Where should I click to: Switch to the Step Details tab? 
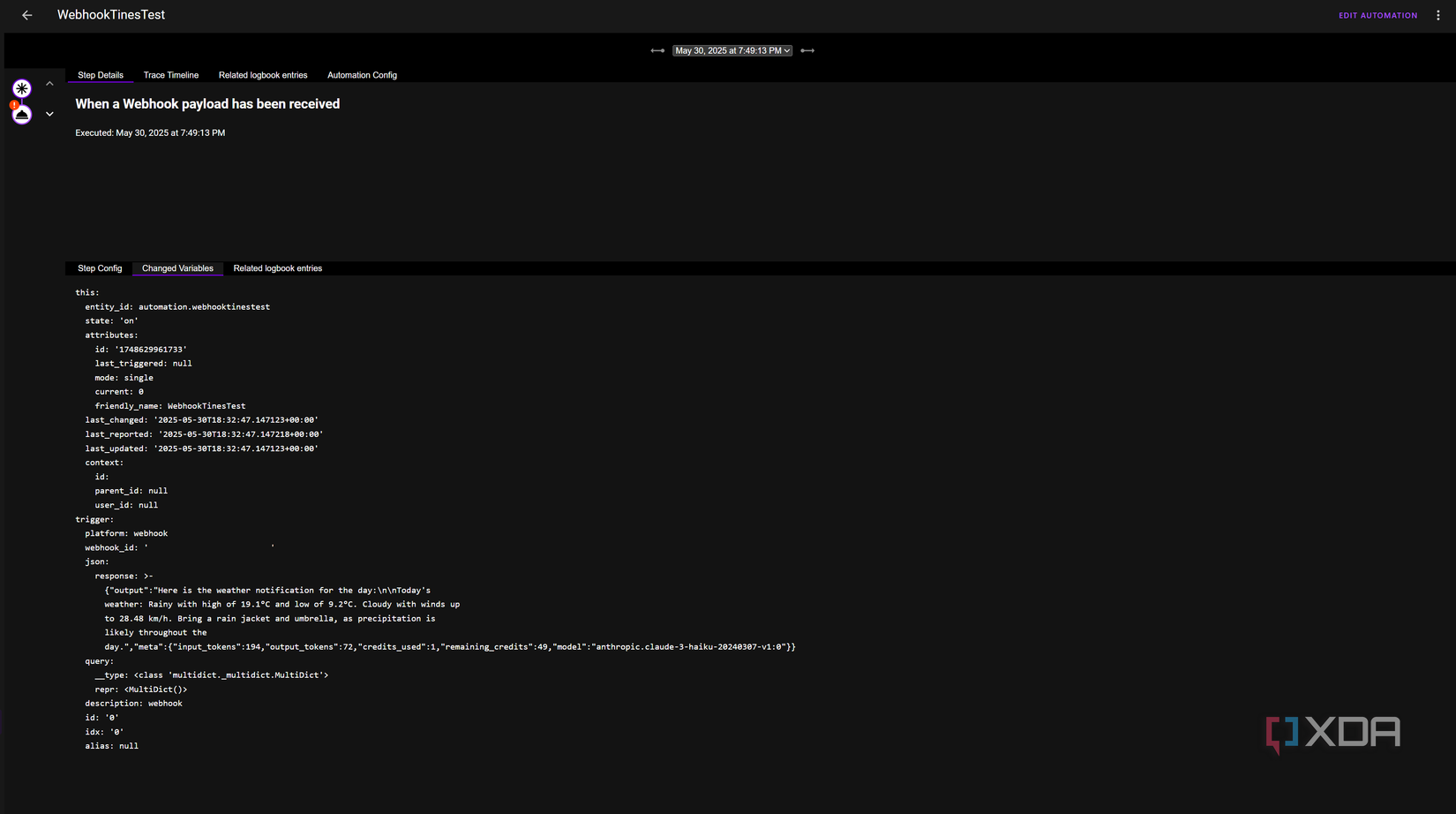point(101,75)
